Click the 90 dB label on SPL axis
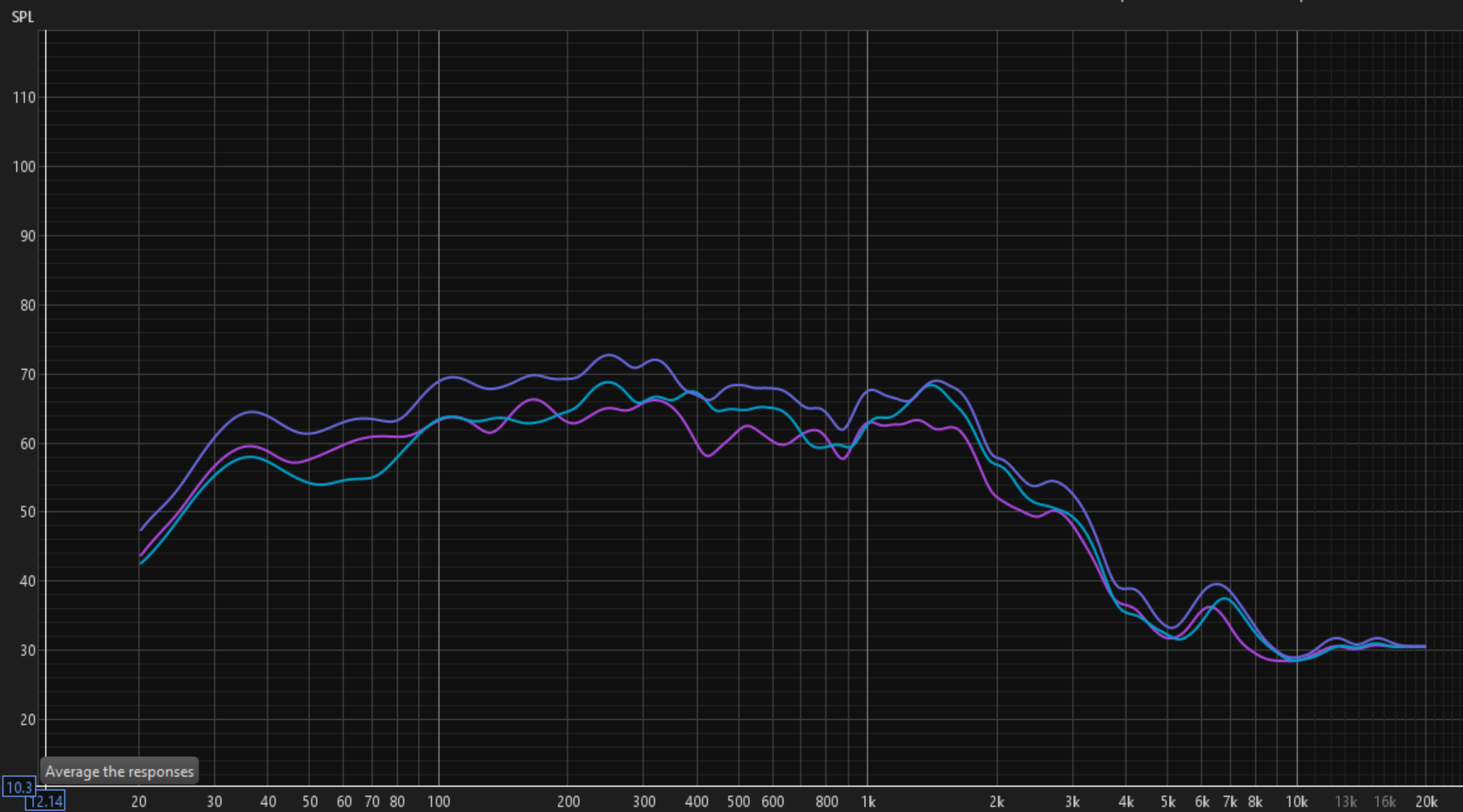Viewport: 1463px width, 812px height. tap(27, 236)
